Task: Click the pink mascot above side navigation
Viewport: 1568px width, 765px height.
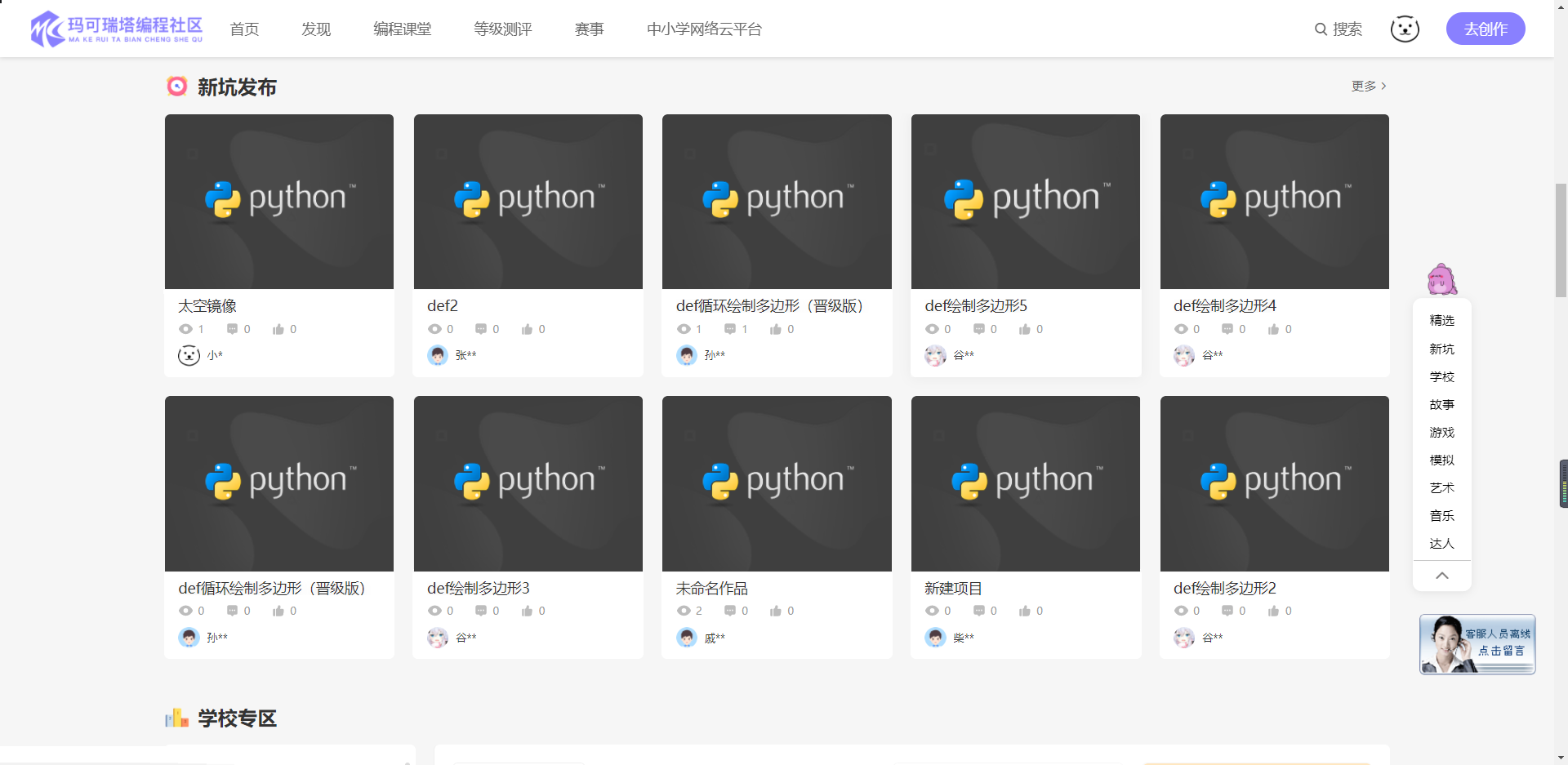Action: coord(1441,280)
